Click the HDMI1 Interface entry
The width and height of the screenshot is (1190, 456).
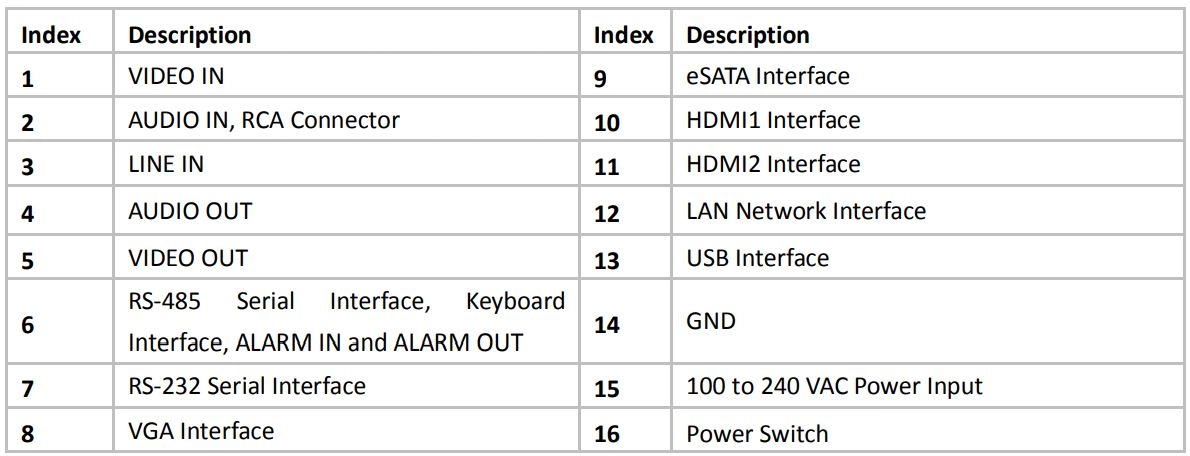click(x=773, y=120)
